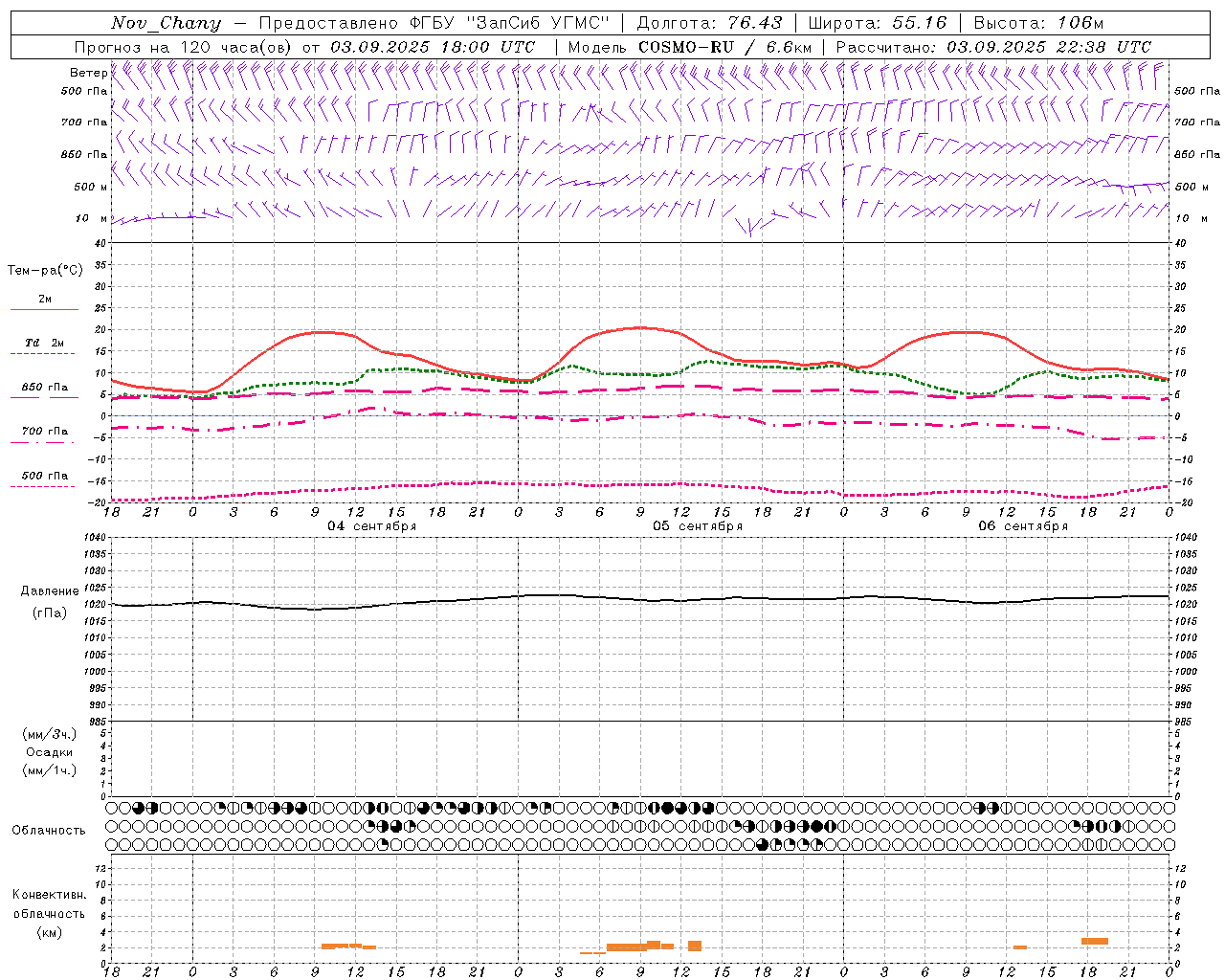The image size is (1225, 980).
Task: Click the '(км)' unit label under convective cloud
Action: pyautogui.click(x=49, y=932)
